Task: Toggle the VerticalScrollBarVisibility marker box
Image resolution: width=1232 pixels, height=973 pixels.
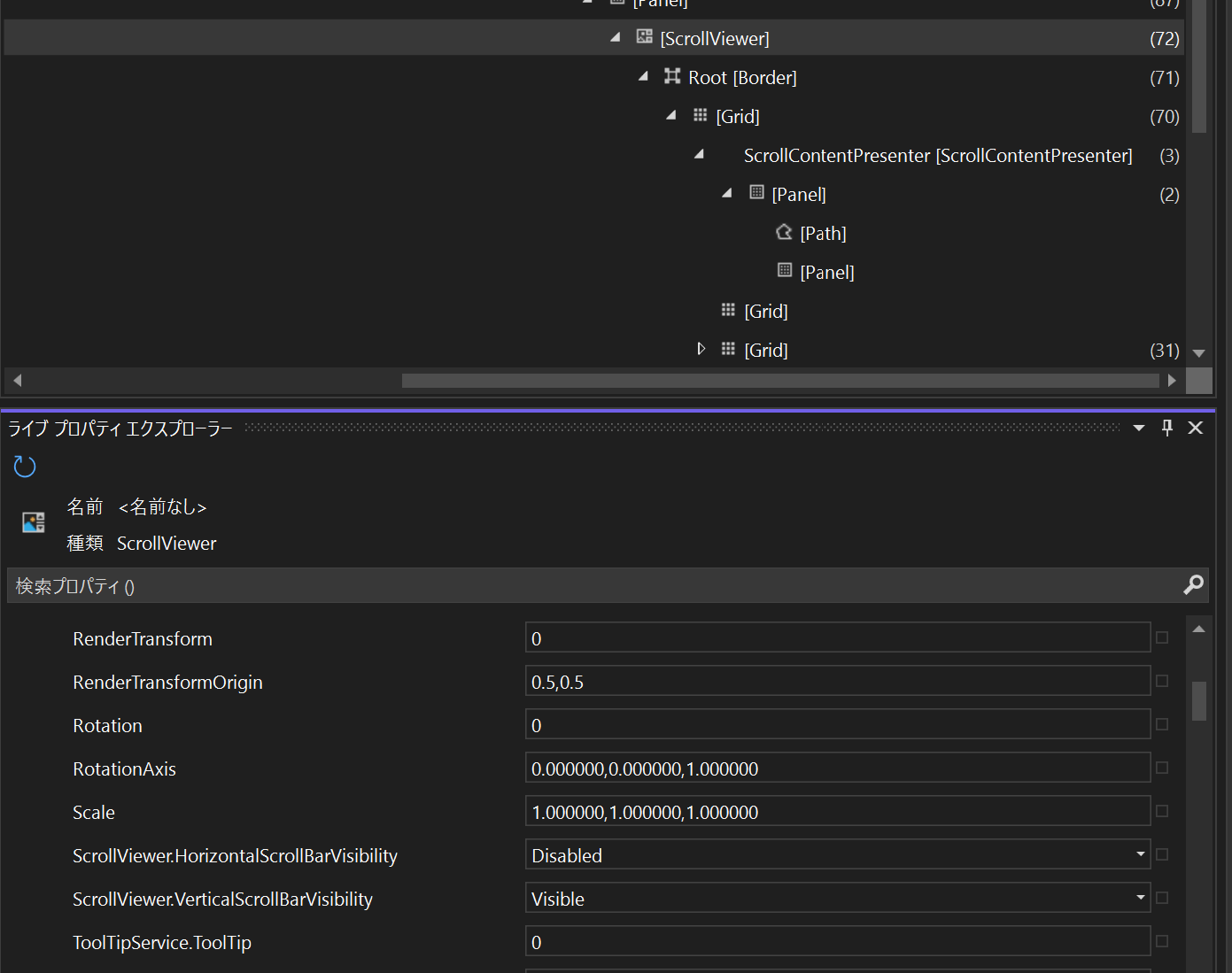Action: (x=1162, y=898)
